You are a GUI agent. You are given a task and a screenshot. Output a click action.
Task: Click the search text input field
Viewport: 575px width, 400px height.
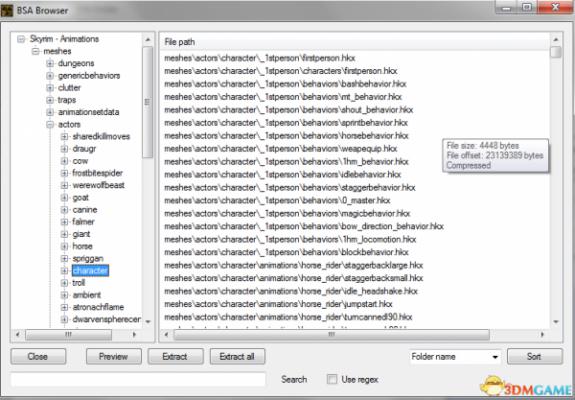[138, 379]
